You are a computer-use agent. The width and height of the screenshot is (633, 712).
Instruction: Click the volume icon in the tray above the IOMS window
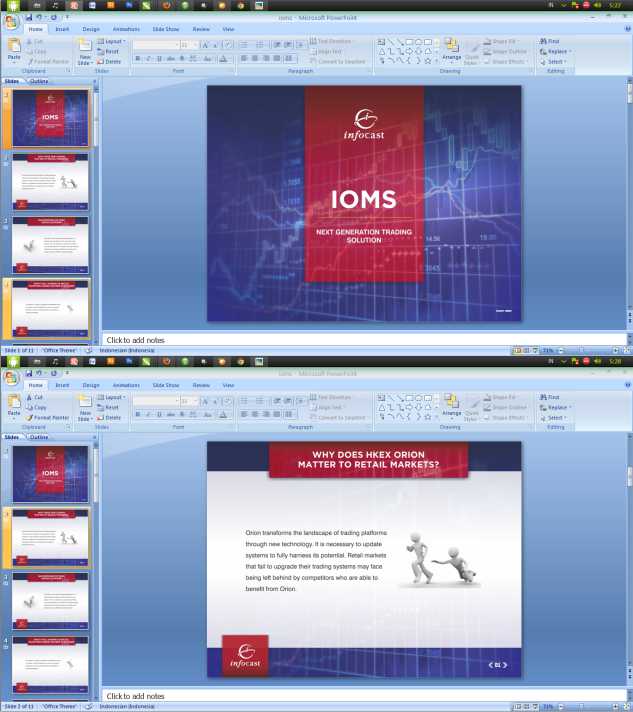597,5
